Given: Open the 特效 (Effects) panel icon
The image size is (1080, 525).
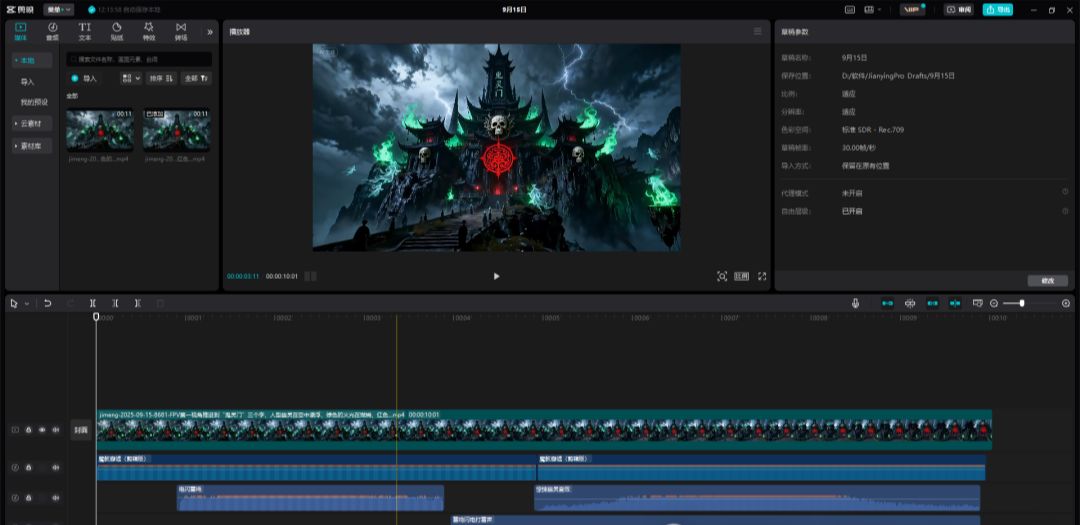Looking at the screenshot, I should (x=149, y=31).
